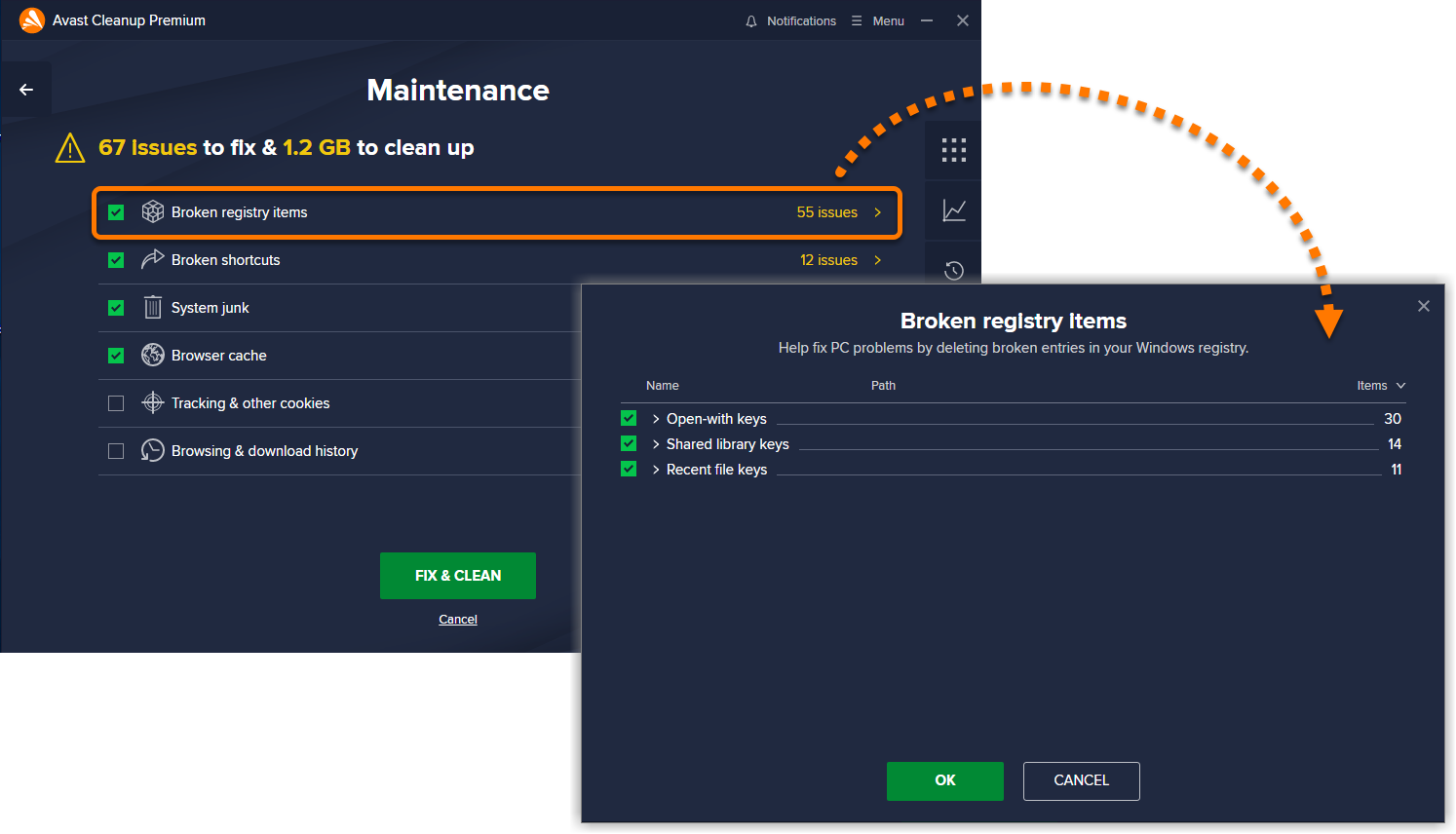The width and height of the screenshot is (1456, 834).
Task: Confirm dialog with OK button
Action: tap(945, 781)
